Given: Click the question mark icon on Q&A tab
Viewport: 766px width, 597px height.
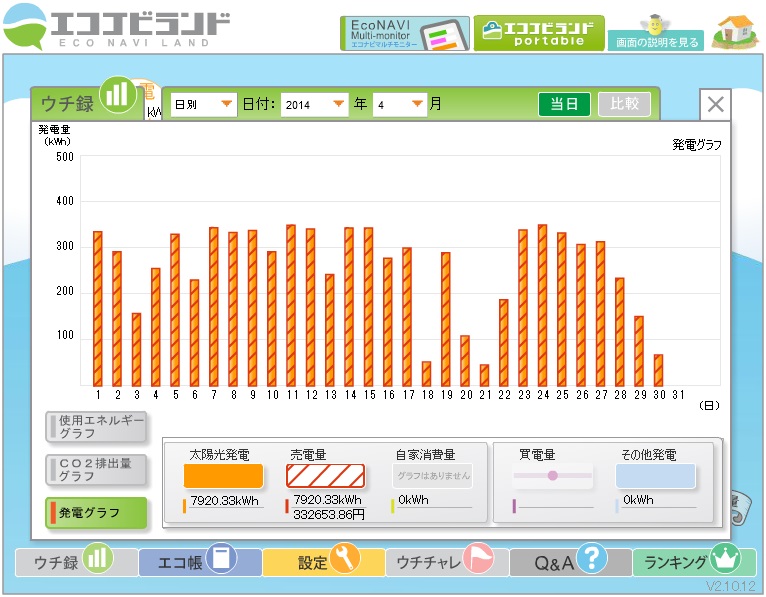Looking at the screenshot, I should pyautogui.click(x=592, y=558).
